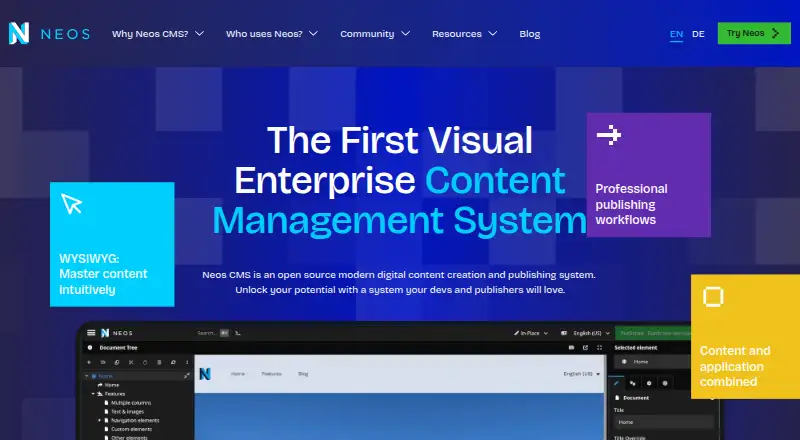
Task: Click the Document section header in inspector
Action: coord(636,398)
